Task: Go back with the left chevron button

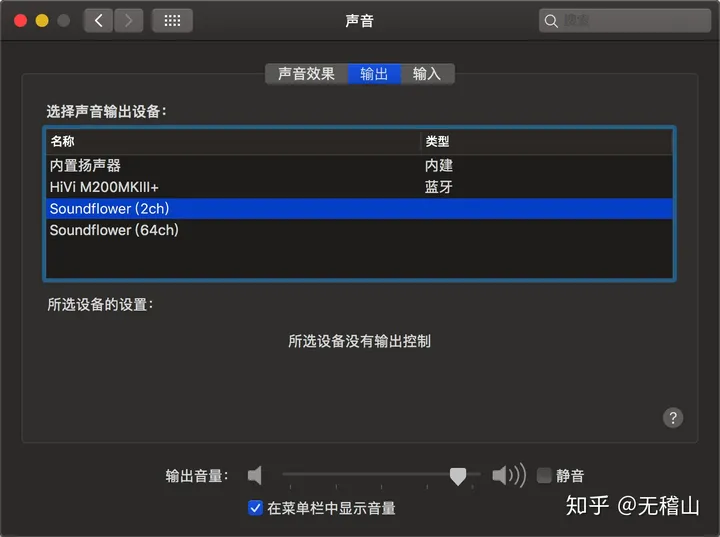Action: coord(98,21)
